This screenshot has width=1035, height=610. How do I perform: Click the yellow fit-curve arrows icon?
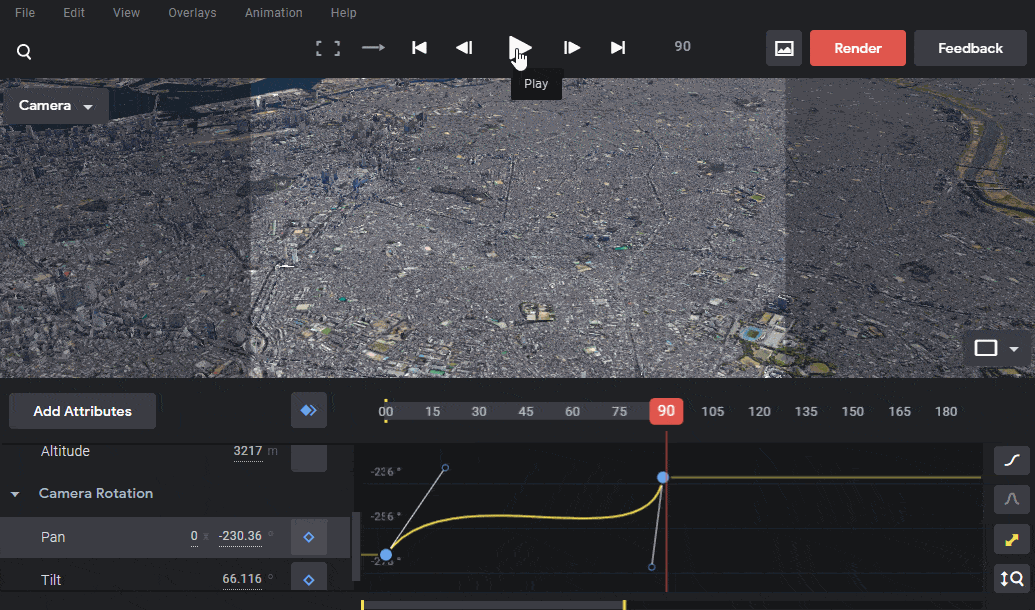click(1011, 539)
